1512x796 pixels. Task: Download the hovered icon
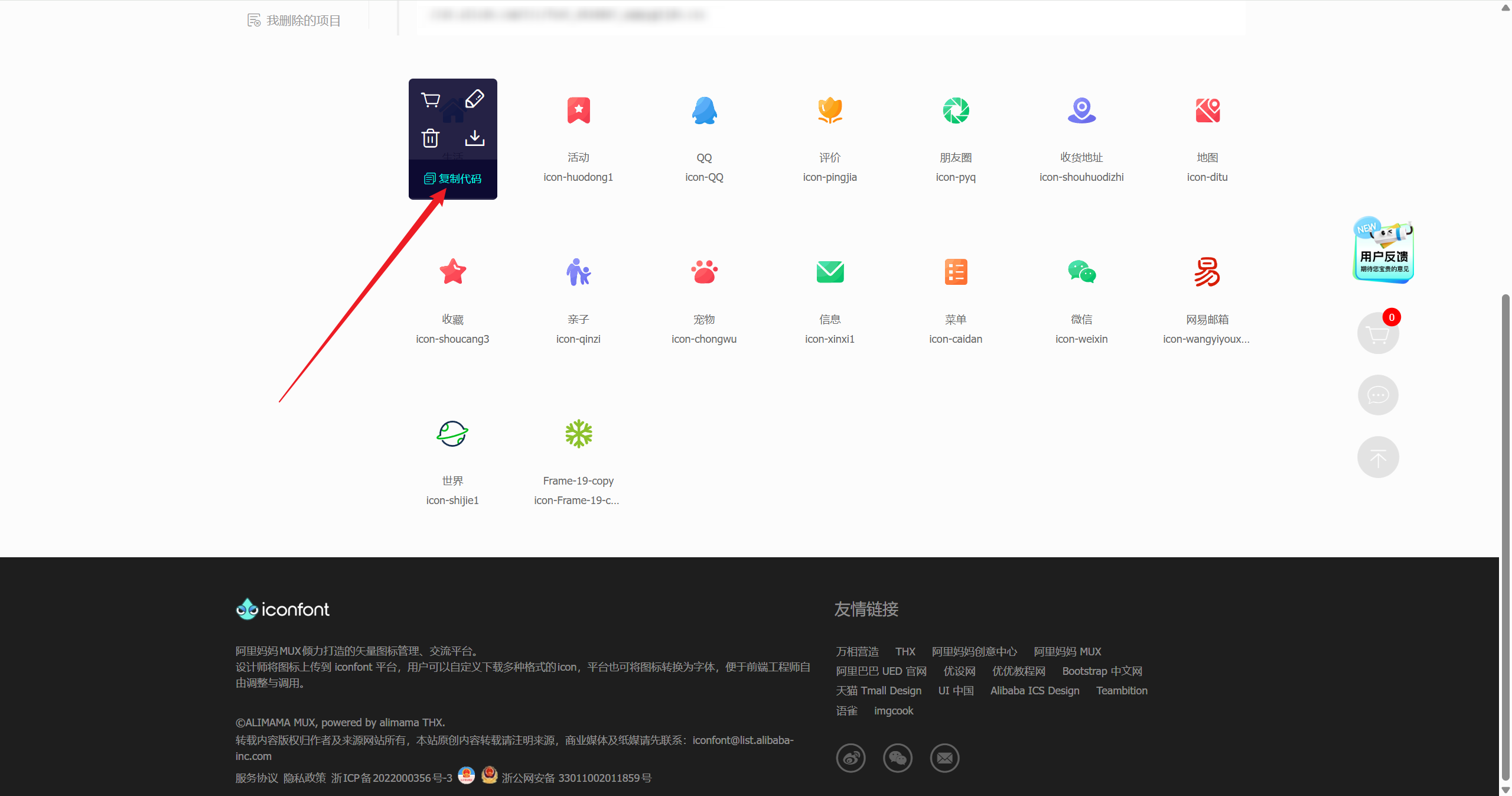pyautogui.click(x=475, y=138)
